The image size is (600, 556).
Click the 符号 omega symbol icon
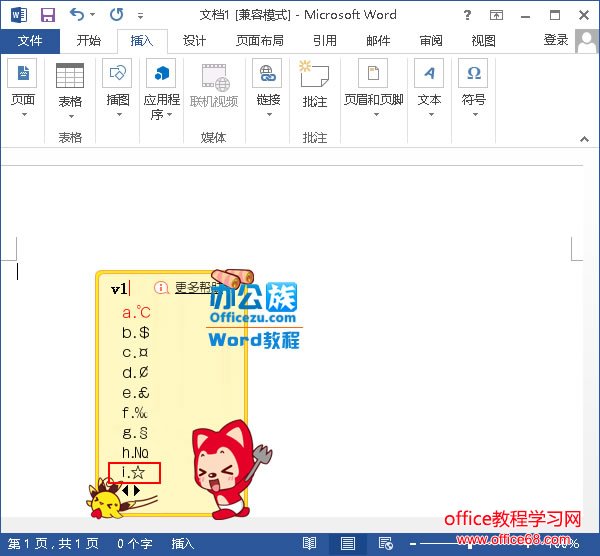(x=473, y=73)
